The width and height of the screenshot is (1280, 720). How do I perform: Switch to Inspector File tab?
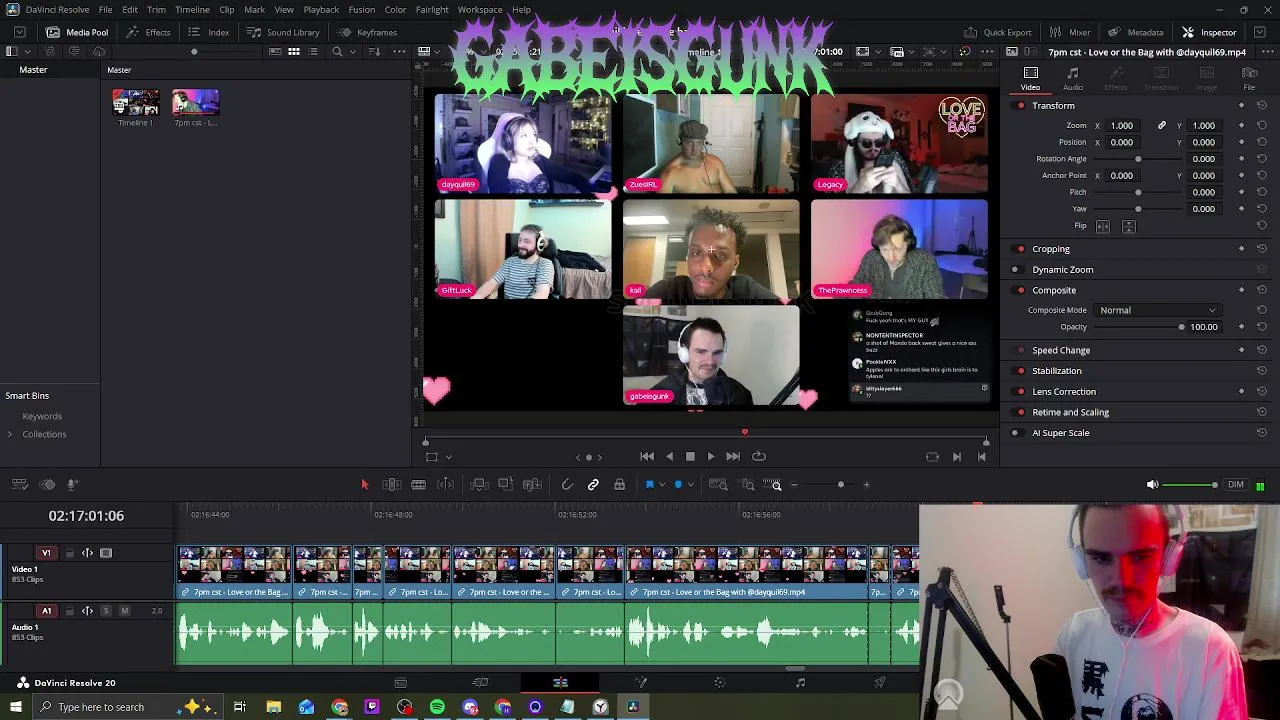tap(1249, 79)
